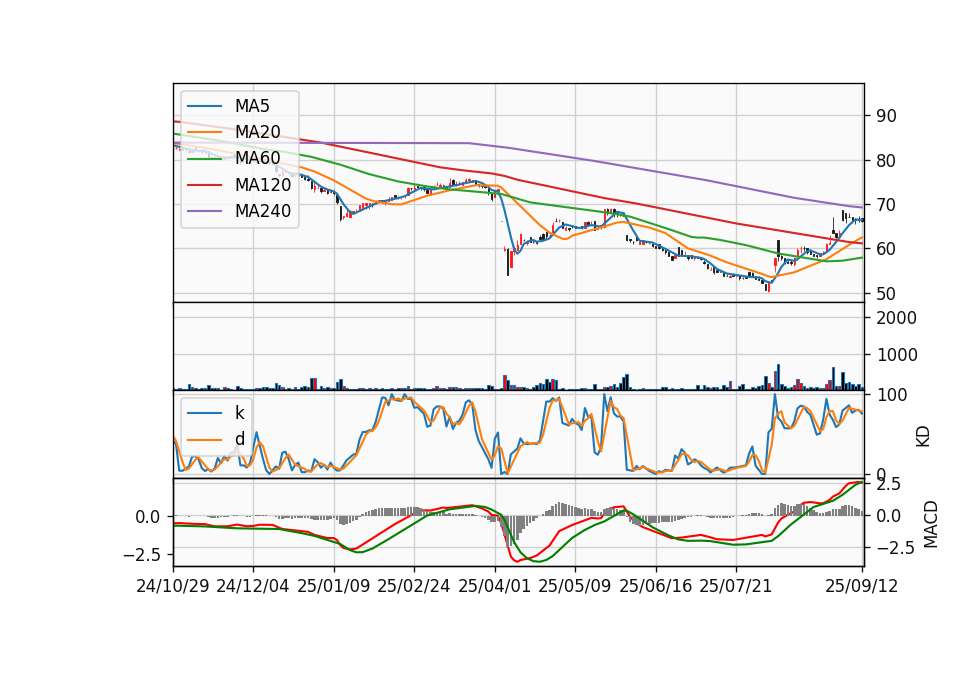Select the MA5 legend label
This screenshot has height=690, width=960.
(252, 106)
